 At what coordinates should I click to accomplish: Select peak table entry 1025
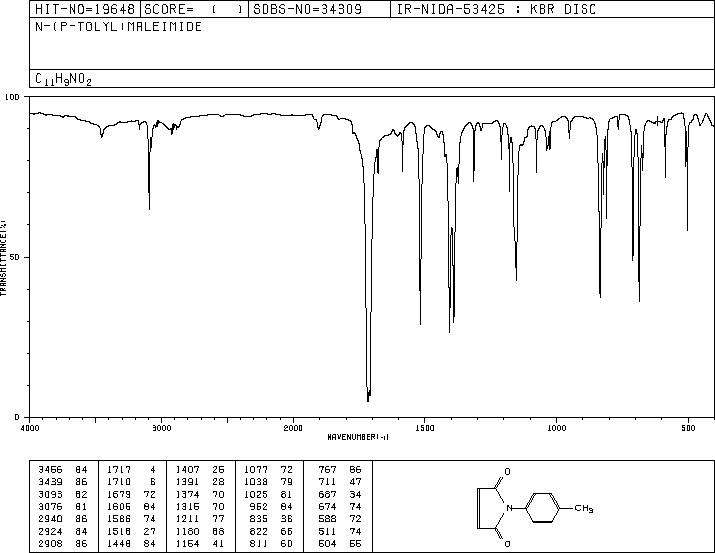click(256, 494)
